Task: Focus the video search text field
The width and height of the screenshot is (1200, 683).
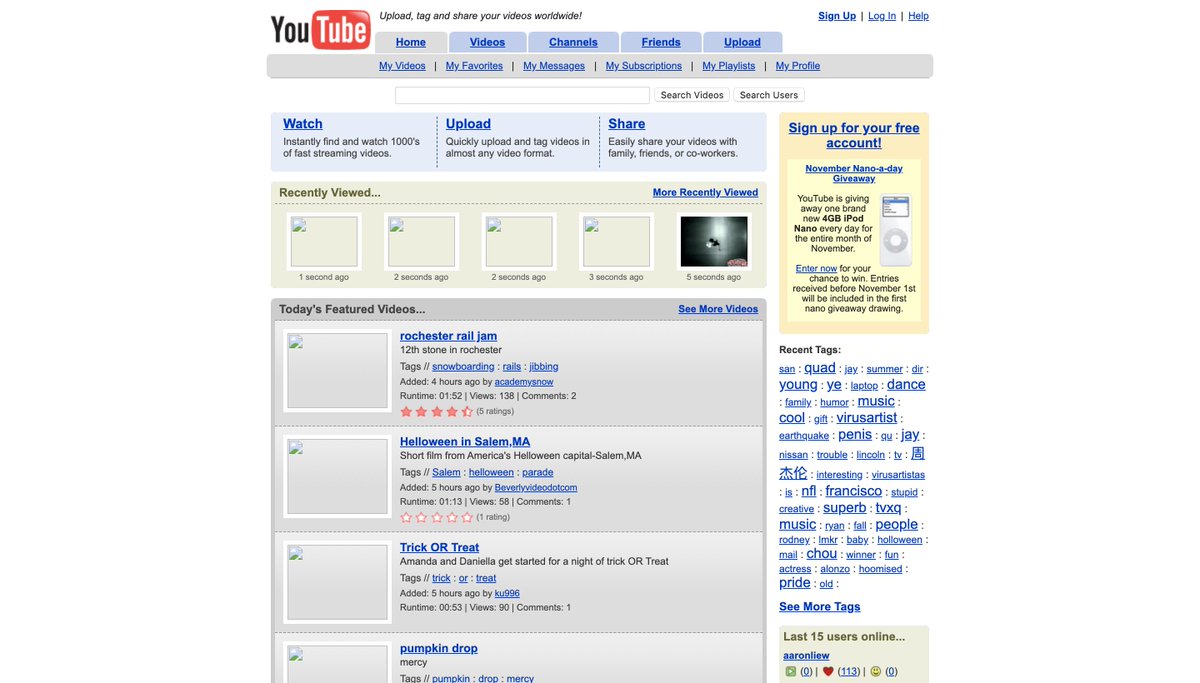Action: 522,95
